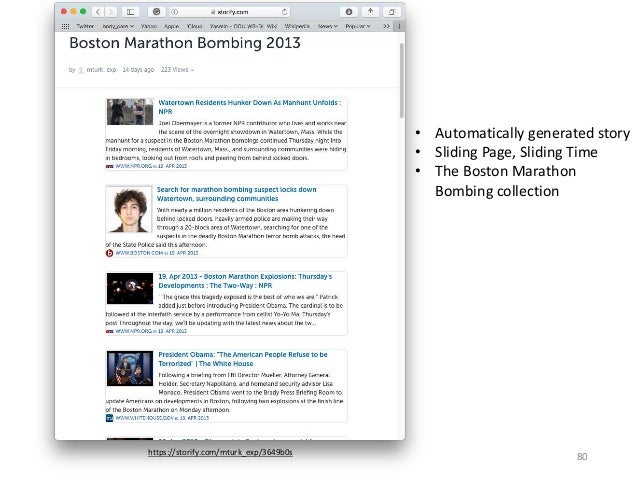The width and height of the screenshot is (638, 479).
Task: Click the Automatically generated story bullet
Action: pos(532,133)
